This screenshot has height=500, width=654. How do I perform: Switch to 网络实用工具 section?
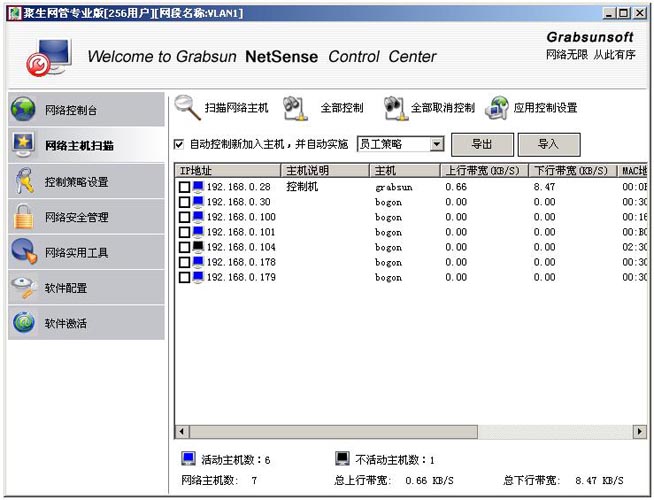point(86,252)
